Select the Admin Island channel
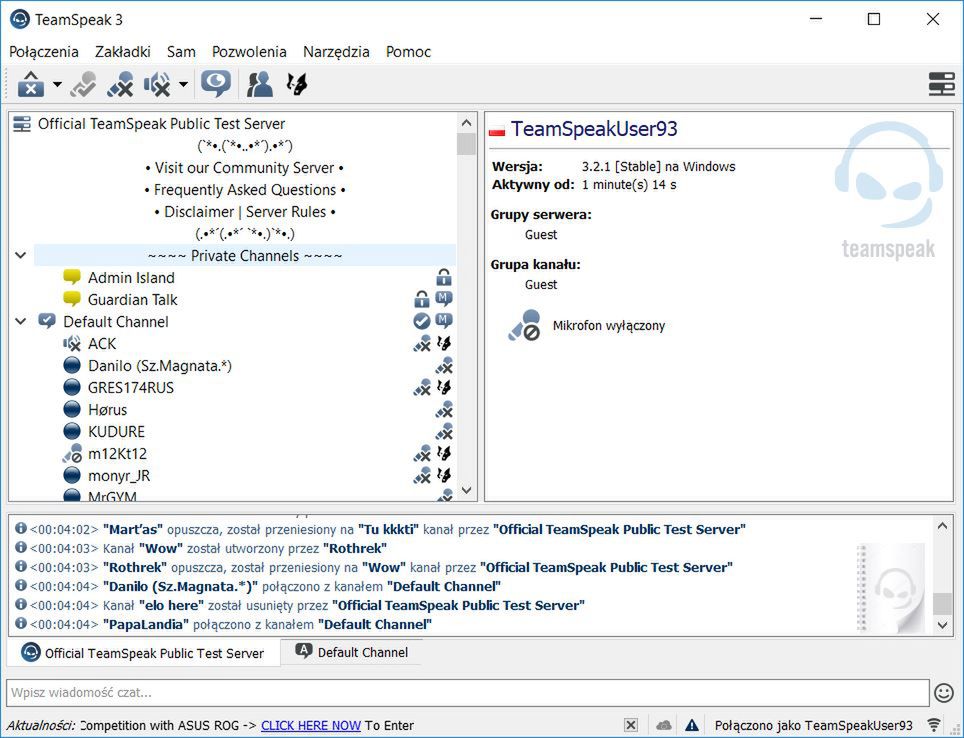The image size is (964, 738). tap(131, 278)
